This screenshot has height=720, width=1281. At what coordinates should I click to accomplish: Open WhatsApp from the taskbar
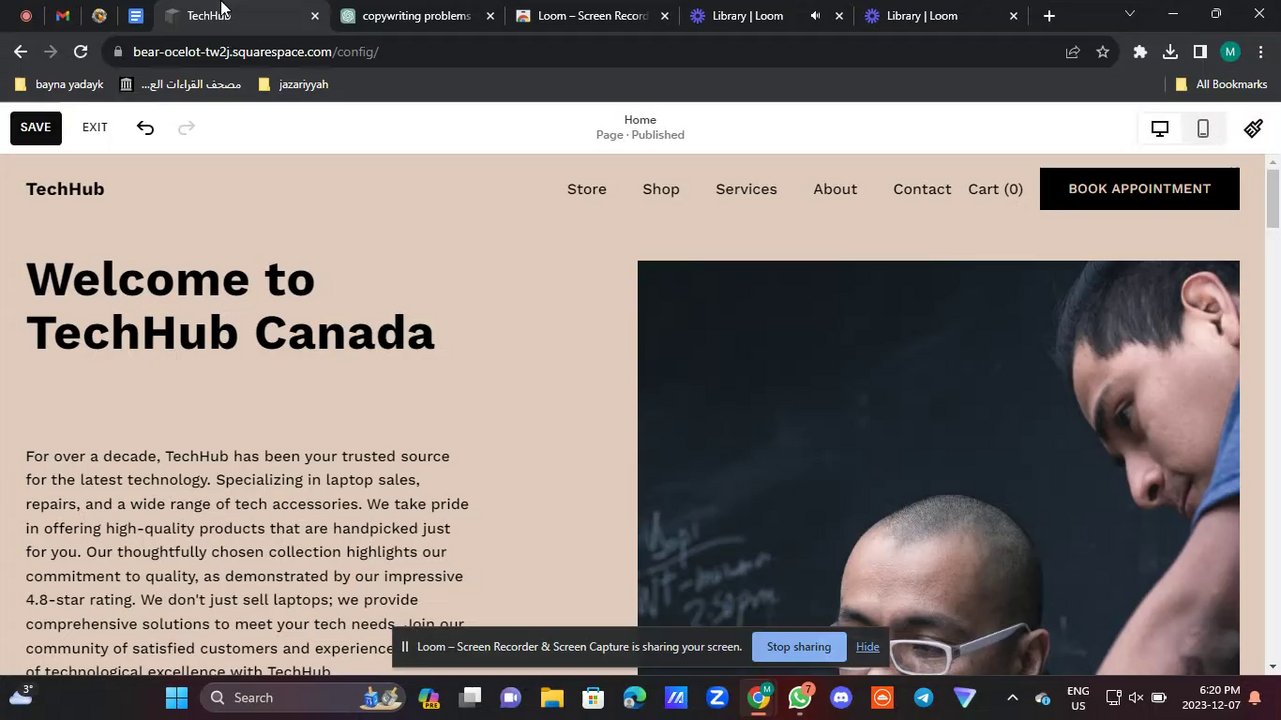point(800,697)
